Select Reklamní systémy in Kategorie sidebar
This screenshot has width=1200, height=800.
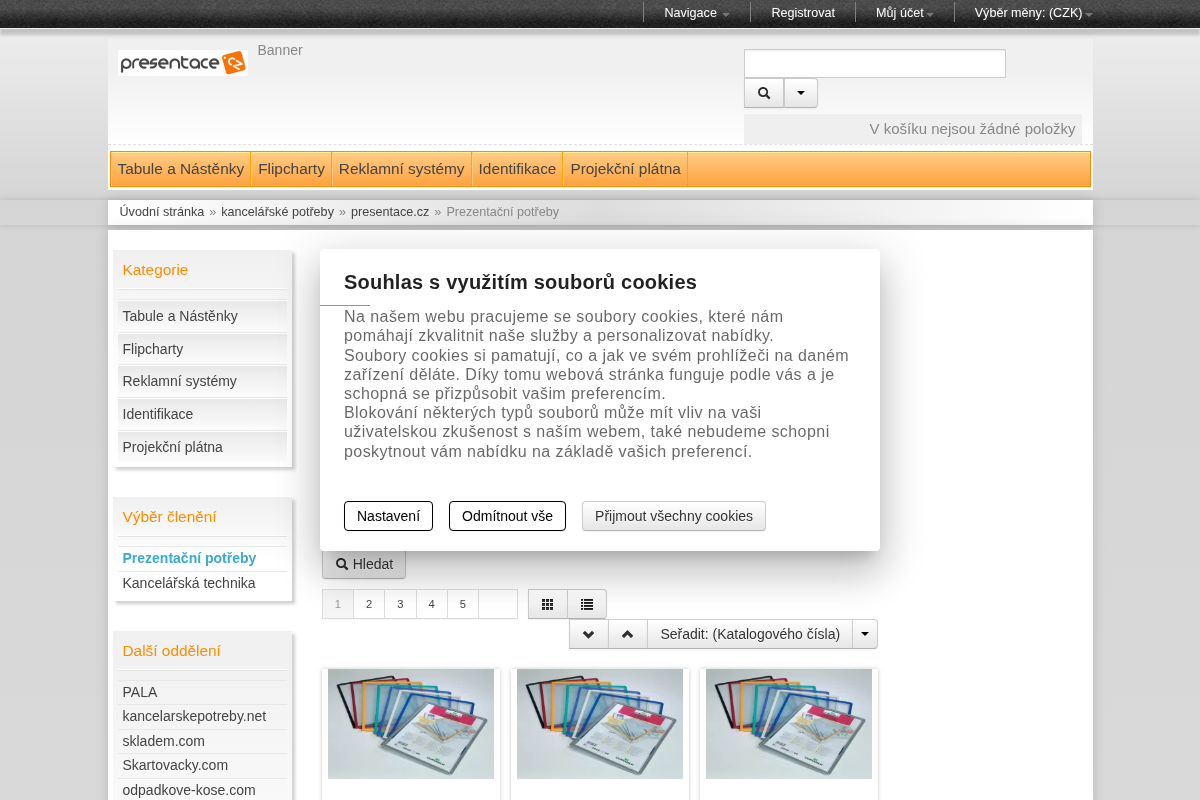(x=202, y=381)
